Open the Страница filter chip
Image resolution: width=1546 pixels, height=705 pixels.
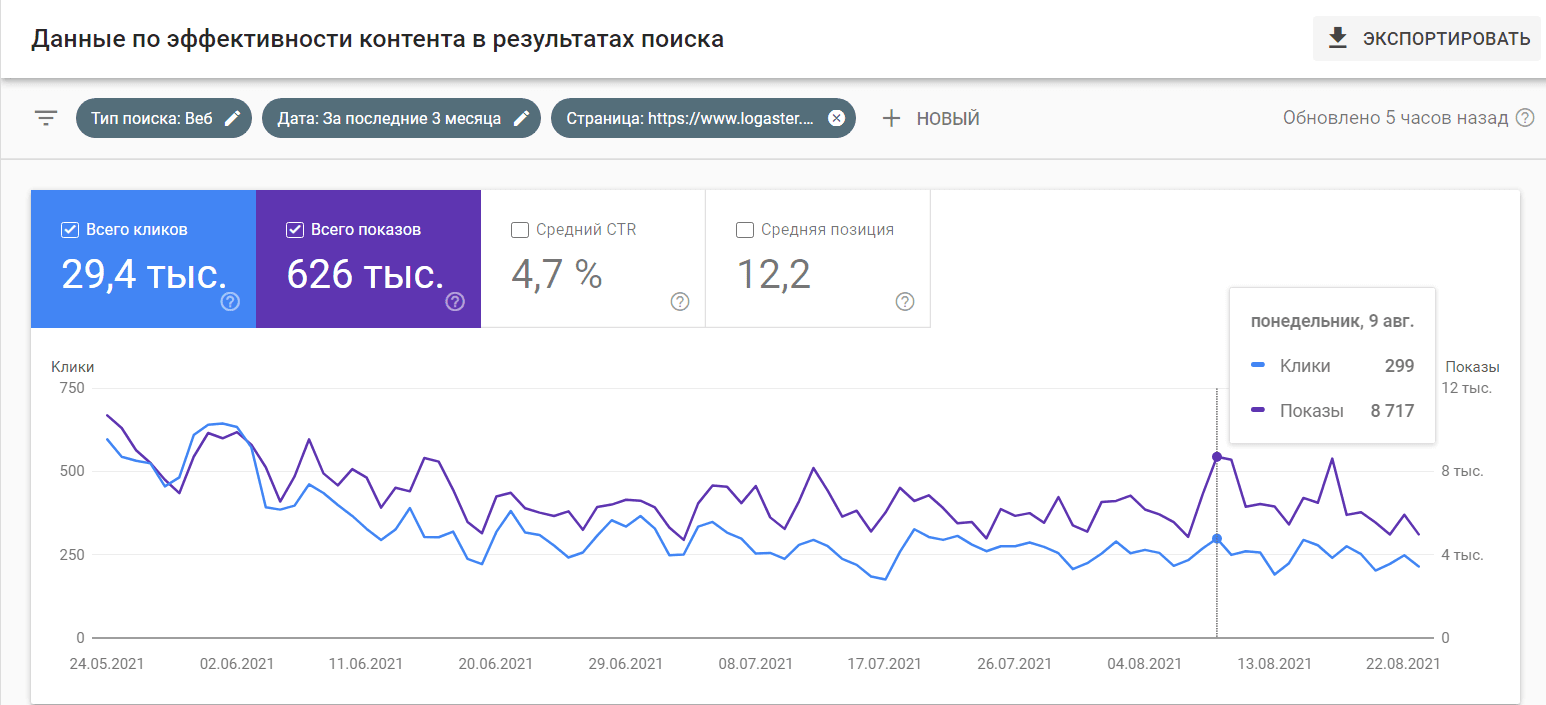pos(703,118)
